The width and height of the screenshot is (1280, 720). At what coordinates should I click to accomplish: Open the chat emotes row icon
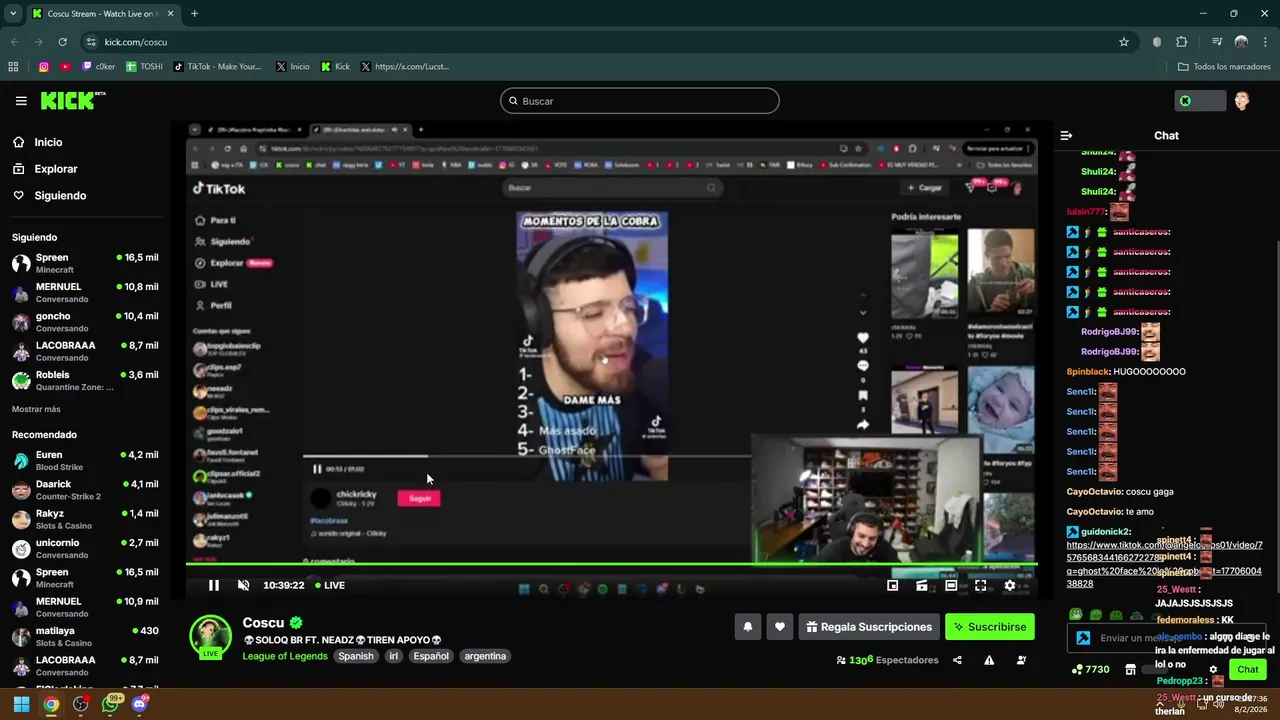[1075, 615]
